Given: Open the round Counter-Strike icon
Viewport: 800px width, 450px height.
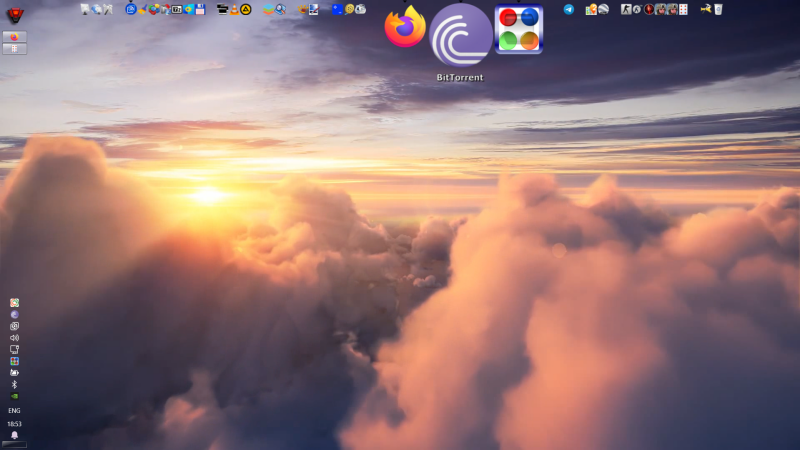Looking at the screenshot, I should coord(637,9).
